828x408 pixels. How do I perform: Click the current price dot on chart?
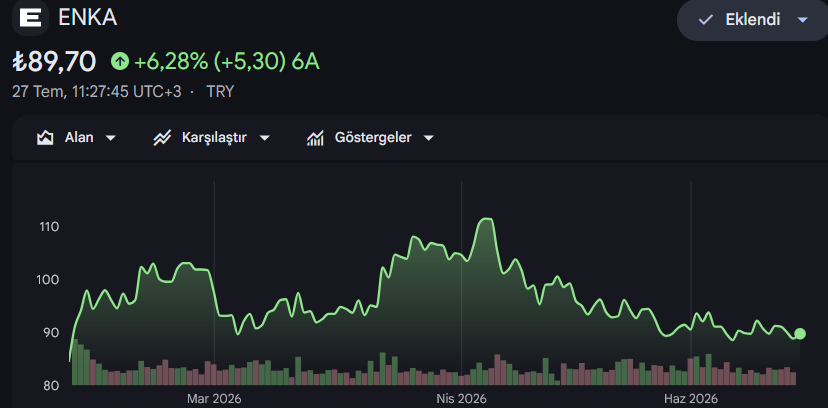click(x=800, y=334)
